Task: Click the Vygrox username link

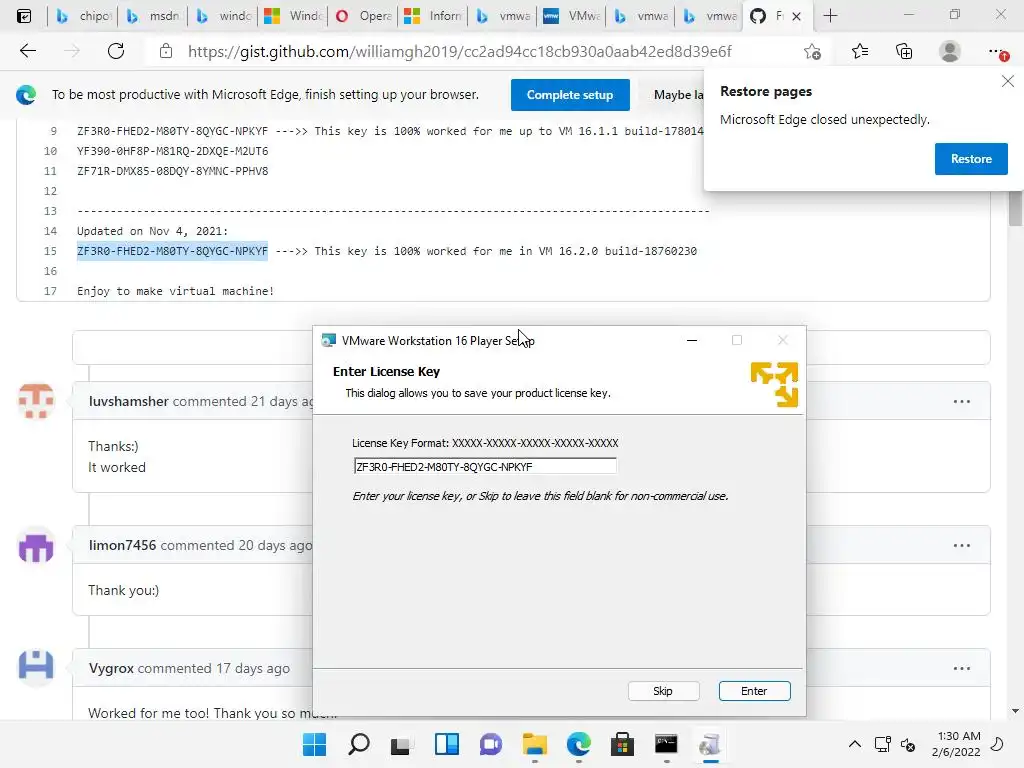Action: click(x=111, y=668)
